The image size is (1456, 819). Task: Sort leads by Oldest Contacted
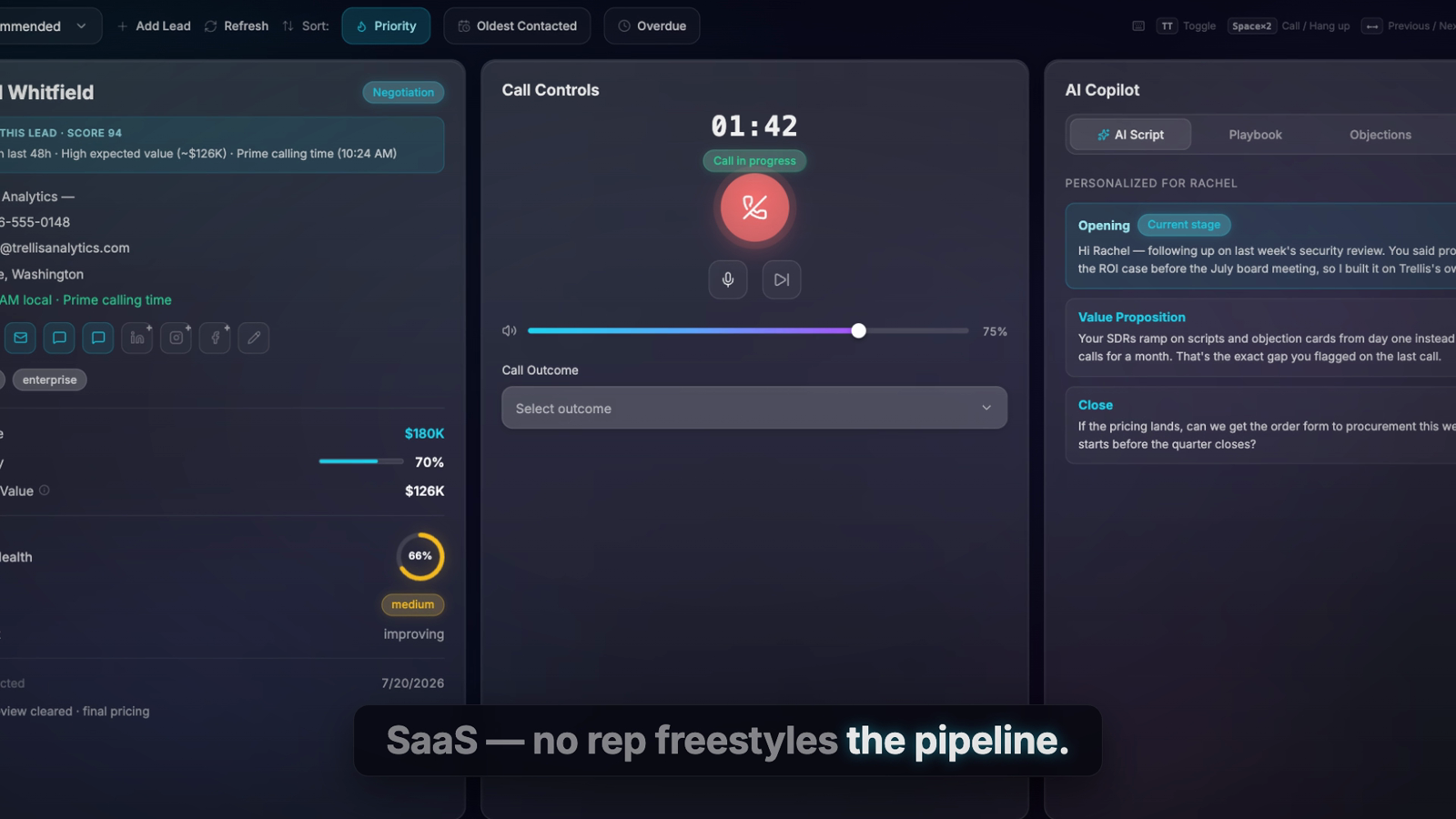(x=517, y=25)
